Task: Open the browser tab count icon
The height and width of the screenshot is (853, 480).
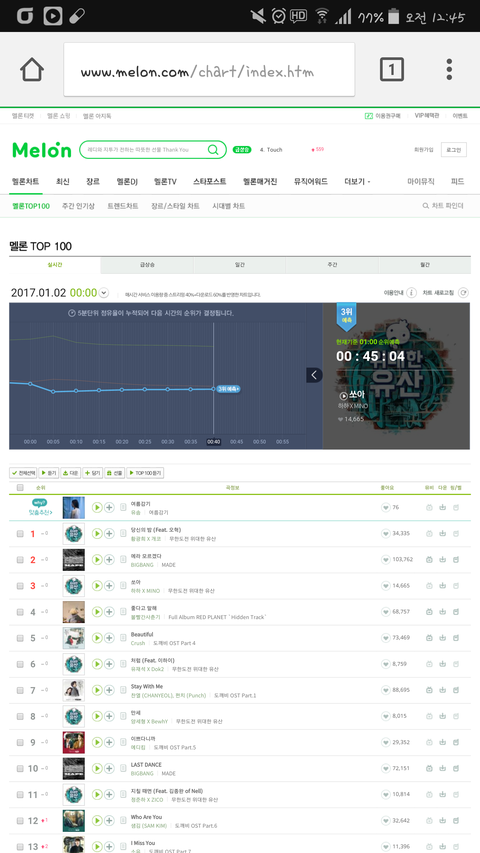Action: coord(392,70)
